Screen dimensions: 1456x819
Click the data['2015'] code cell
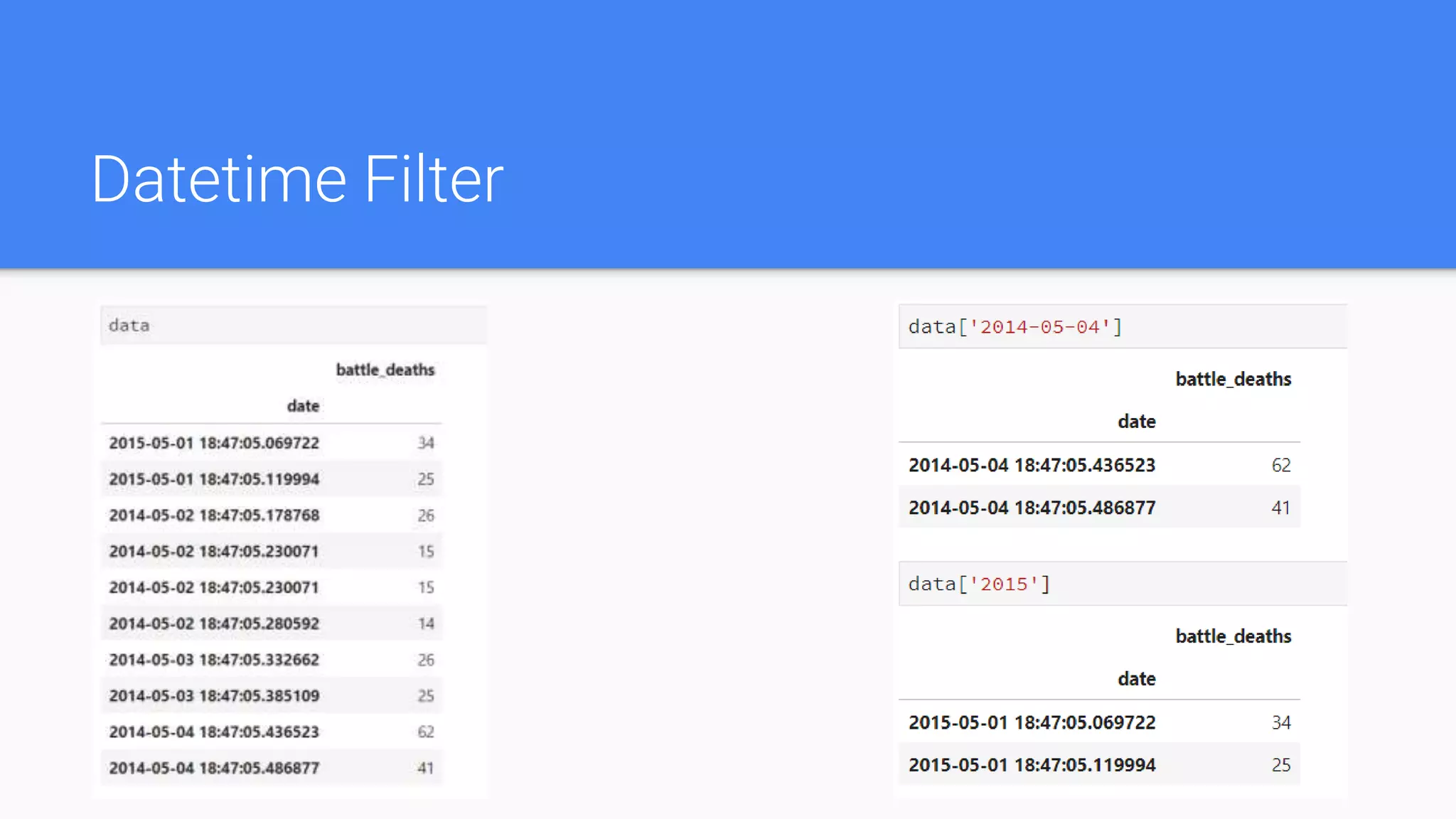[1123, 584]
